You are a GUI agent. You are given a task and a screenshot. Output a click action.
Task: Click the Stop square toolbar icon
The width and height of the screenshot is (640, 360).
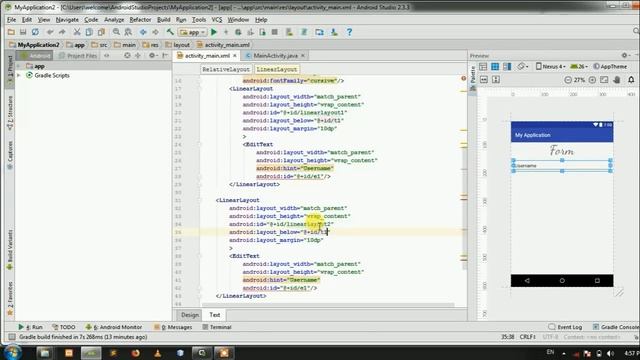[275, 32]
